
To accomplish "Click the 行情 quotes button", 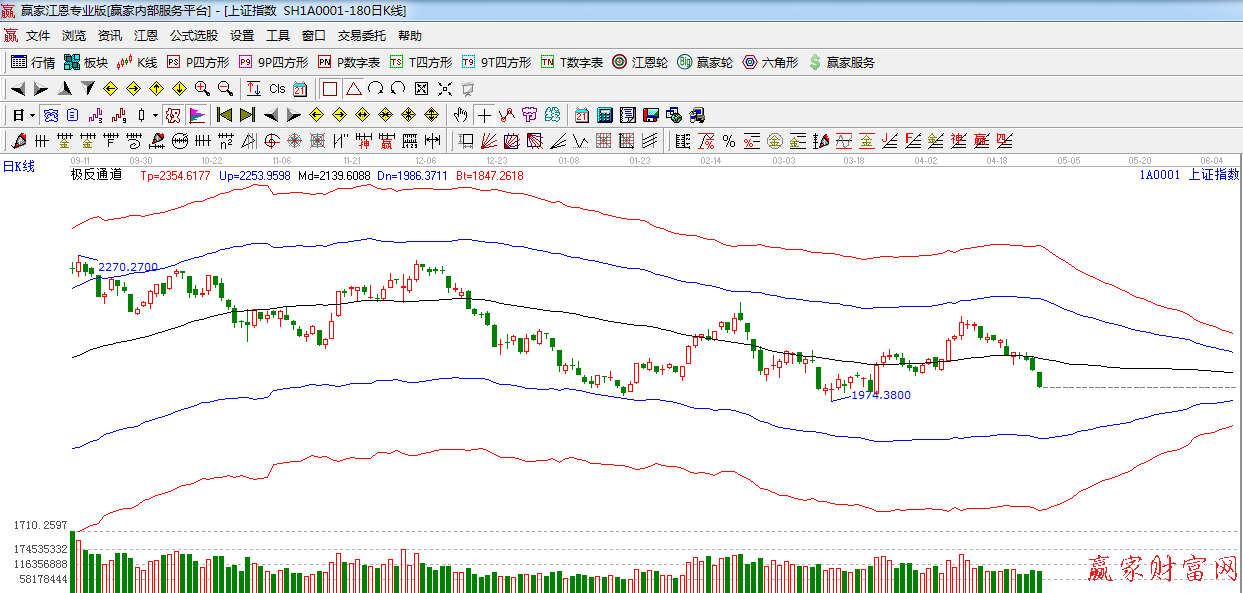I will point(33,62).
